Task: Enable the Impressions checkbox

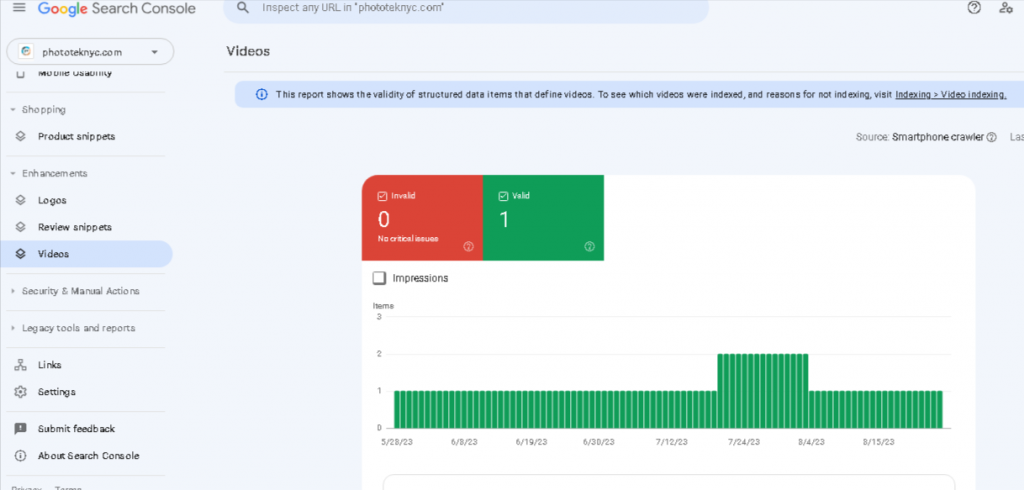Action: 379,278
